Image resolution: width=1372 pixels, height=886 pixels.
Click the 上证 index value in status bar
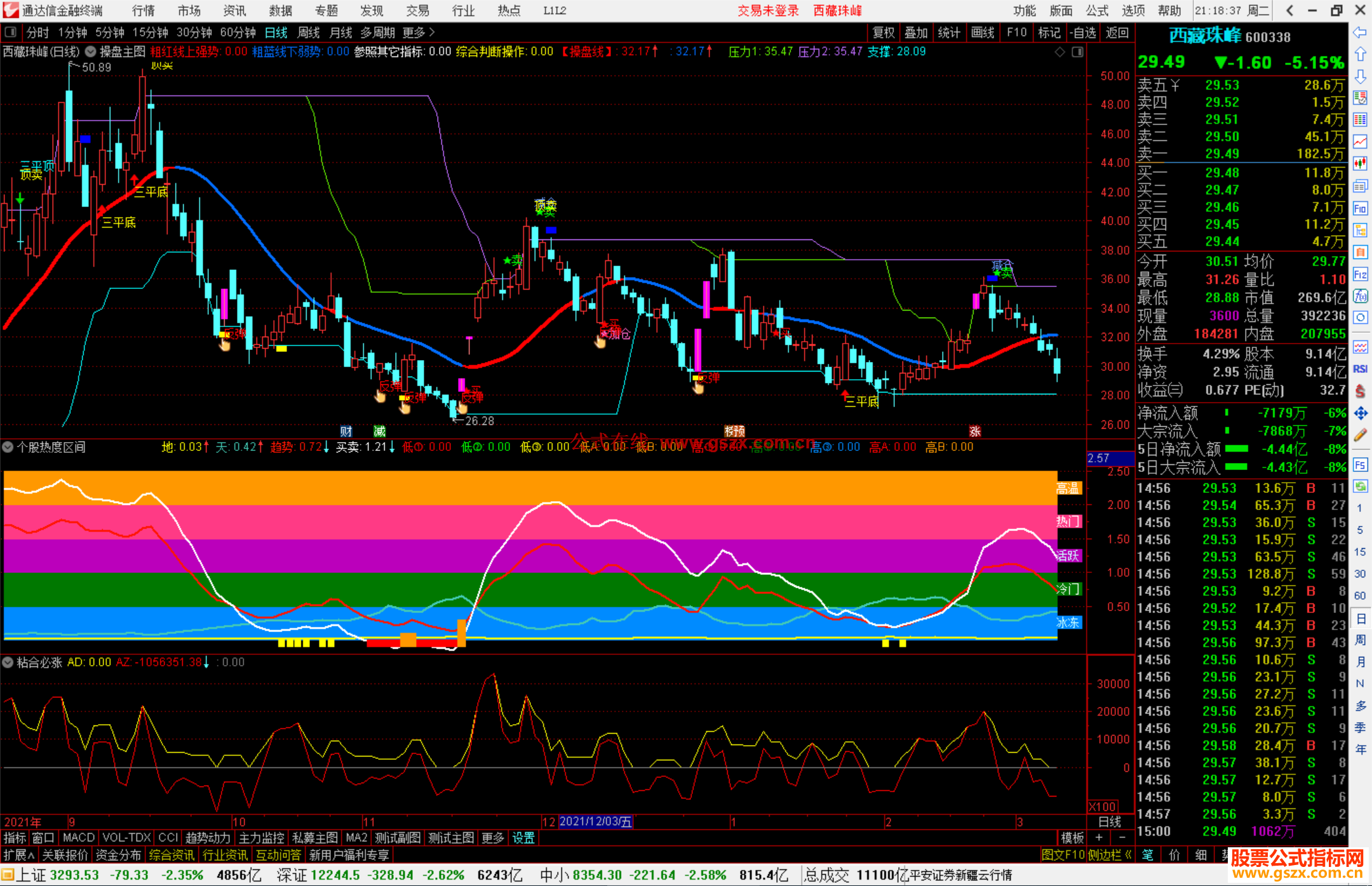pos(75,875)
